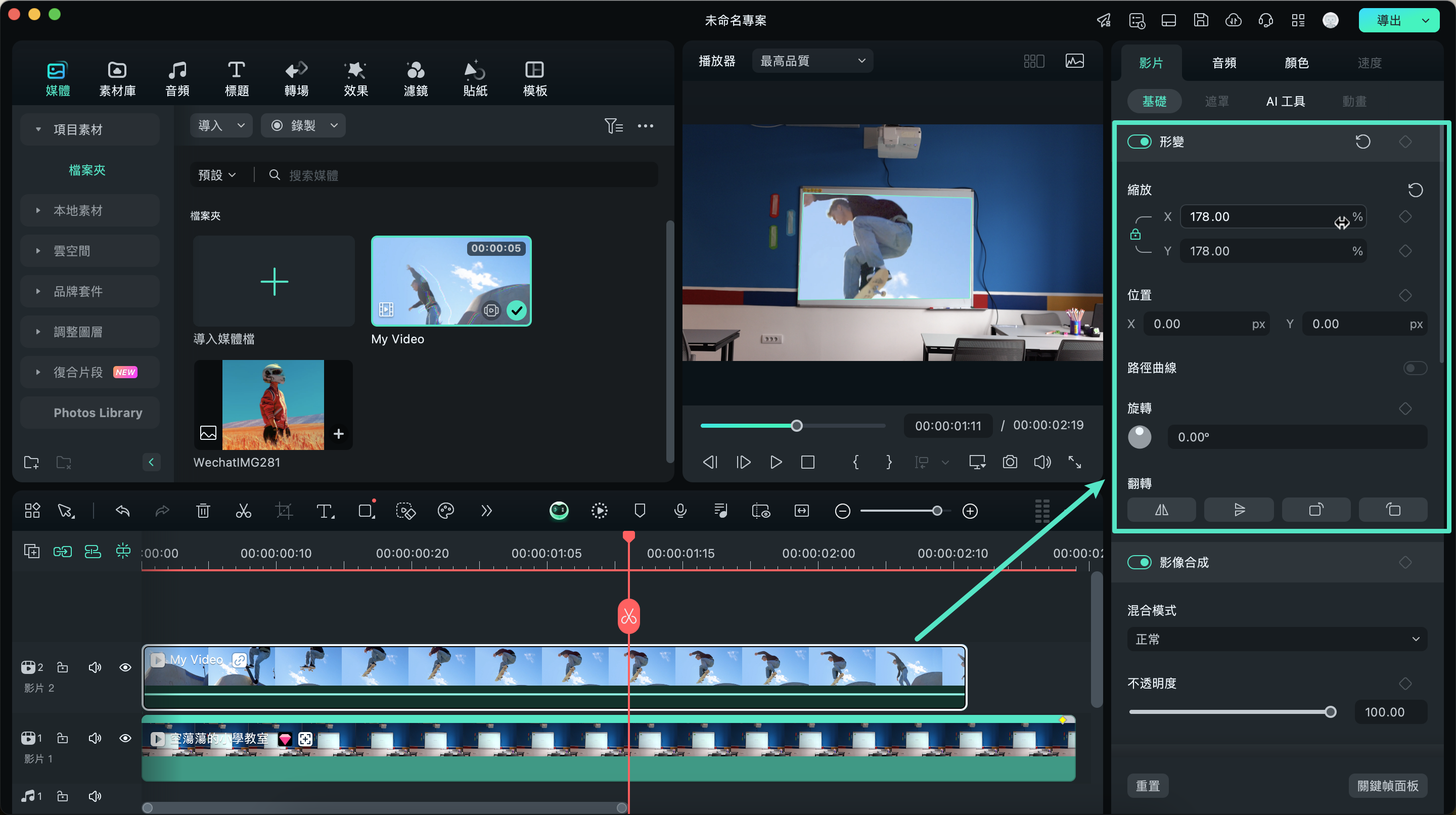Open the AI assistant robot icon in timeline toolbar
The width and height of the screenshot is (1456, 815).
pos(559,511)
